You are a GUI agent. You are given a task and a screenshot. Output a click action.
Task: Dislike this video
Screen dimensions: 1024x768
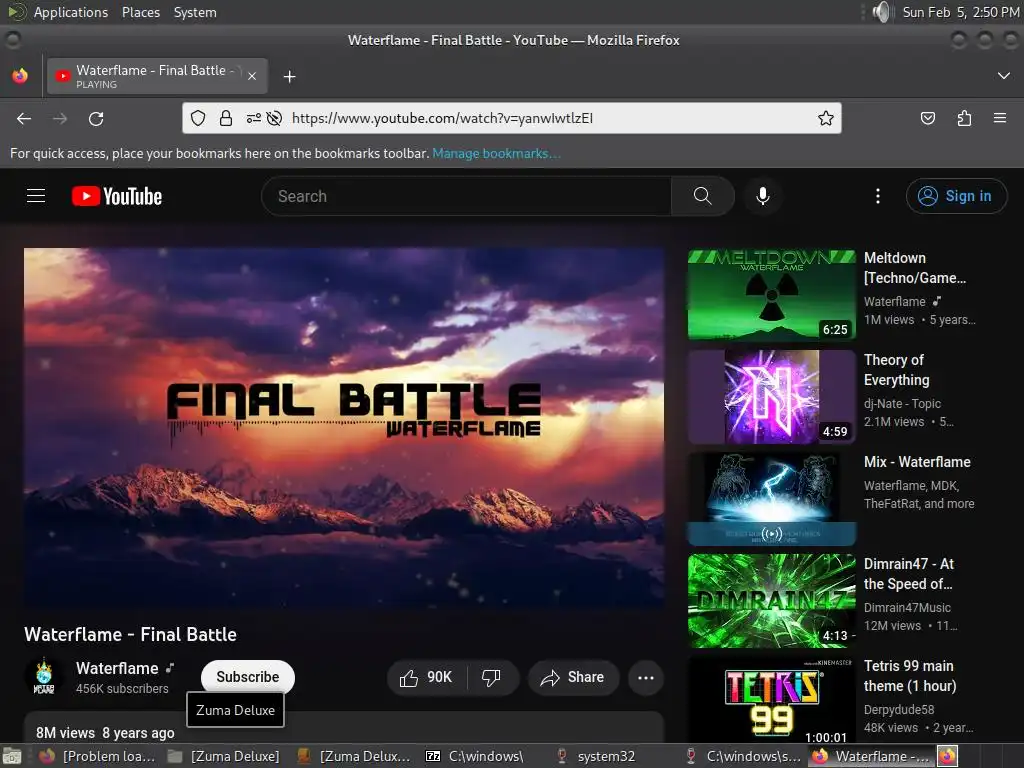tap(491, 677)
